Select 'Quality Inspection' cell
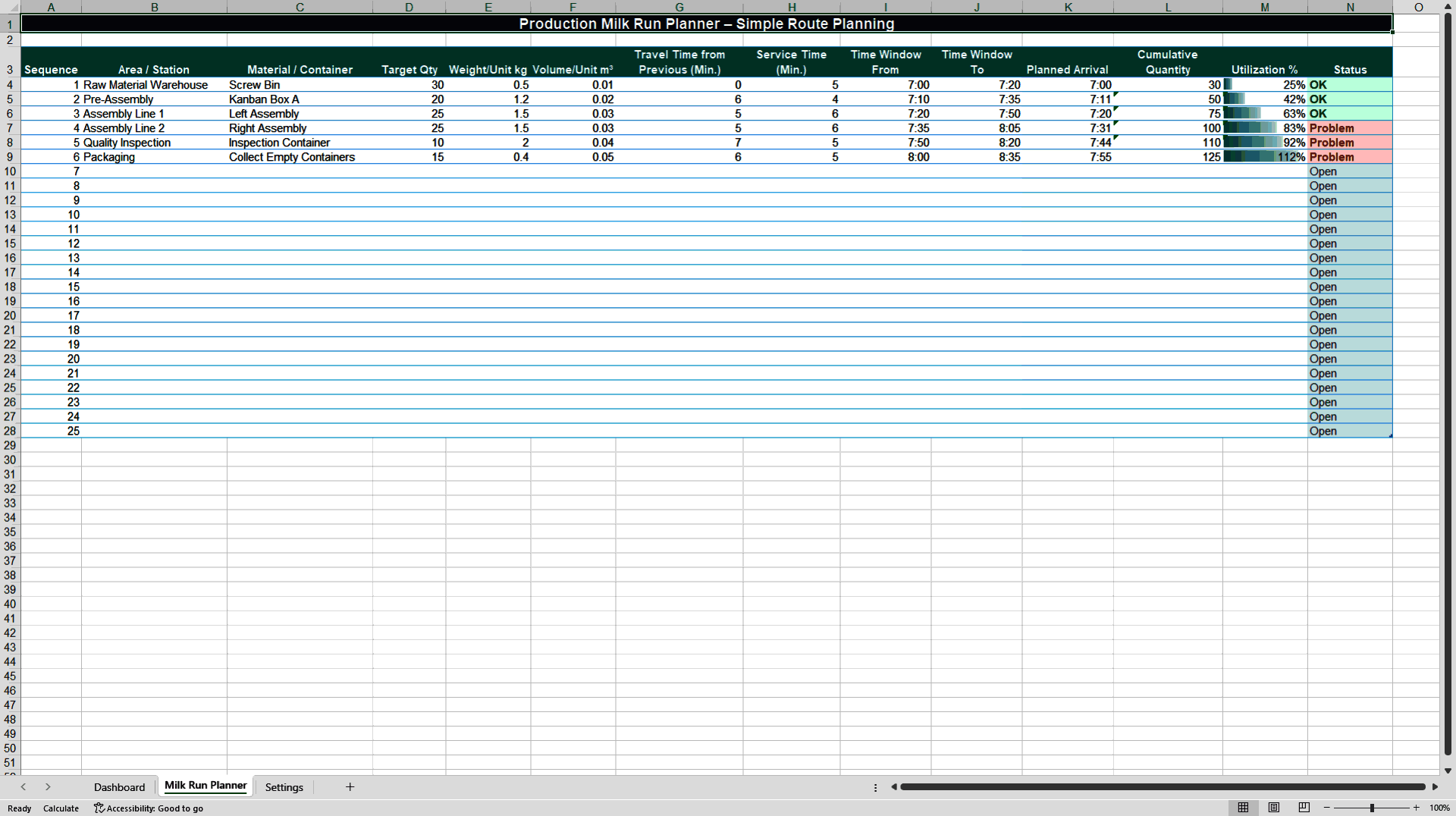The height and width of the screenshot is (816, 1456). point(154,143)
